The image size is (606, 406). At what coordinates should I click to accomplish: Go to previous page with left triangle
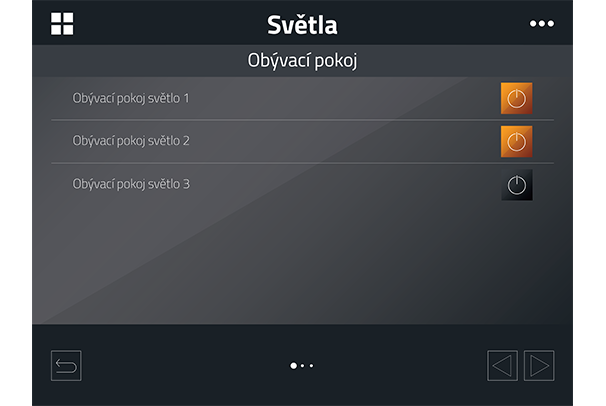(x=502, y=366)
